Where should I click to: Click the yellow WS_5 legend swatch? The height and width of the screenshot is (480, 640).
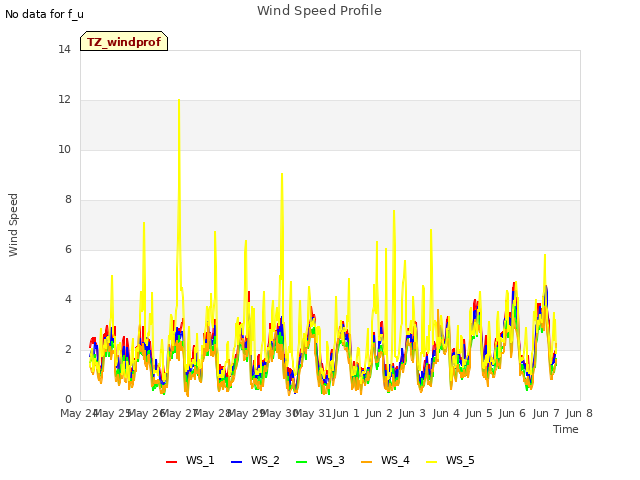431,462
